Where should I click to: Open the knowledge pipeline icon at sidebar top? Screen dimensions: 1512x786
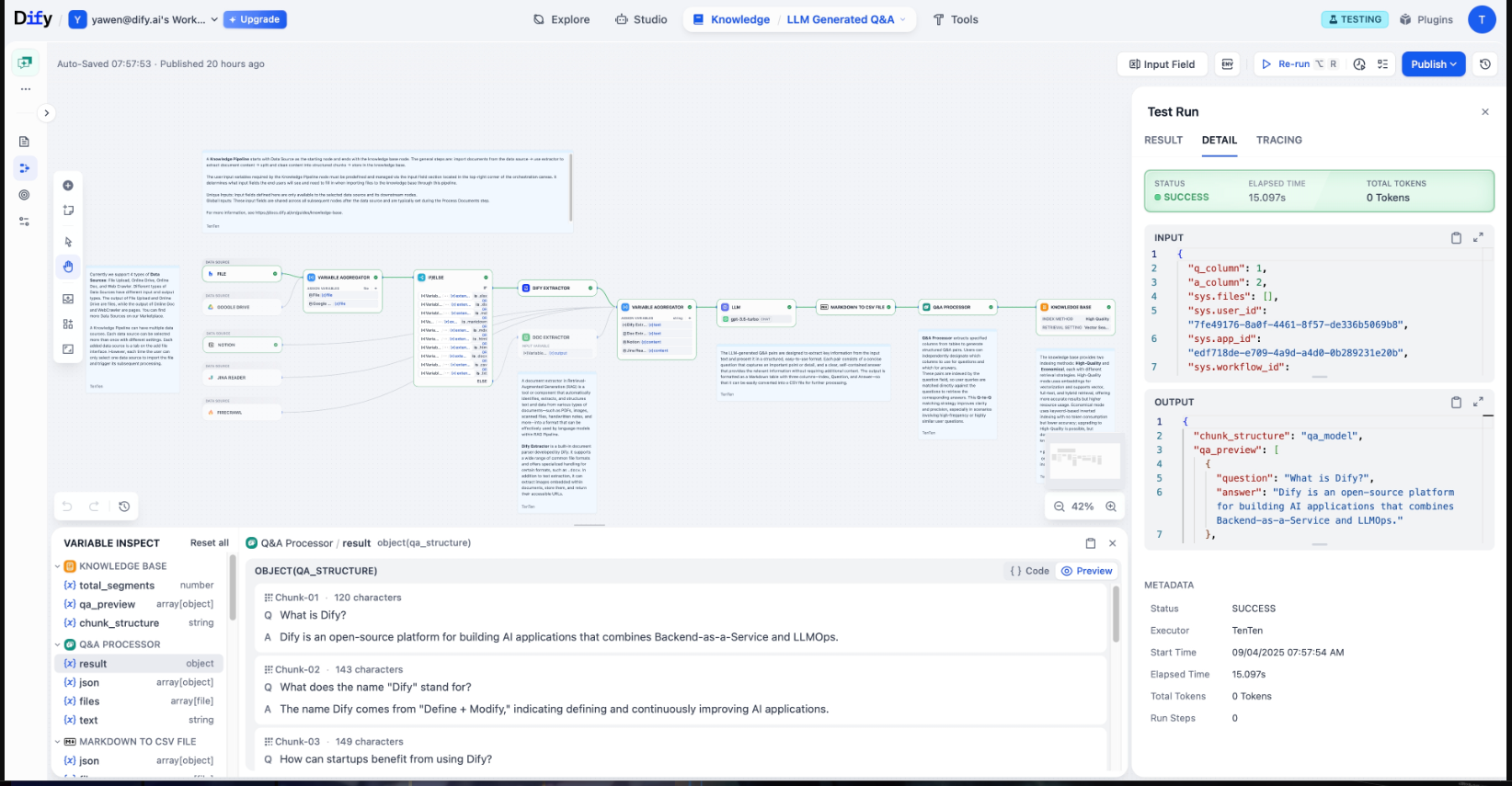click(x=25, y=63)
